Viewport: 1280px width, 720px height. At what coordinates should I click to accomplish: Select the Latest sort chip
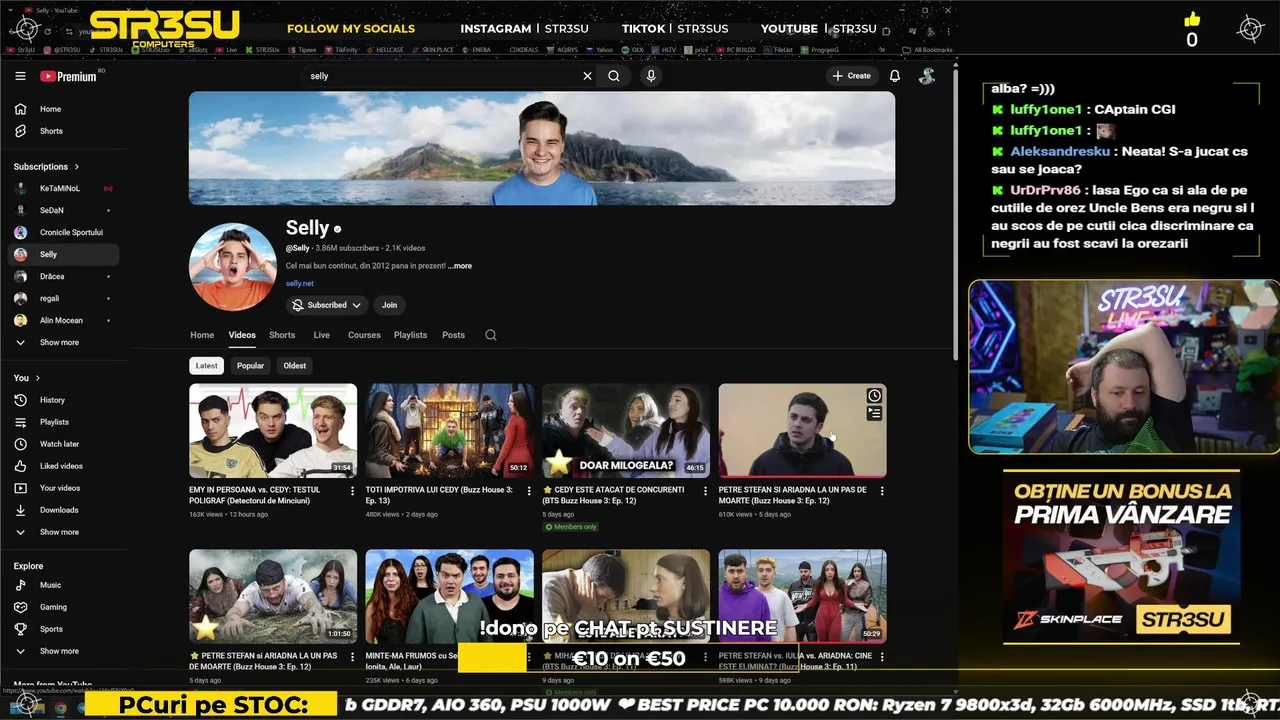coord(206,366)
